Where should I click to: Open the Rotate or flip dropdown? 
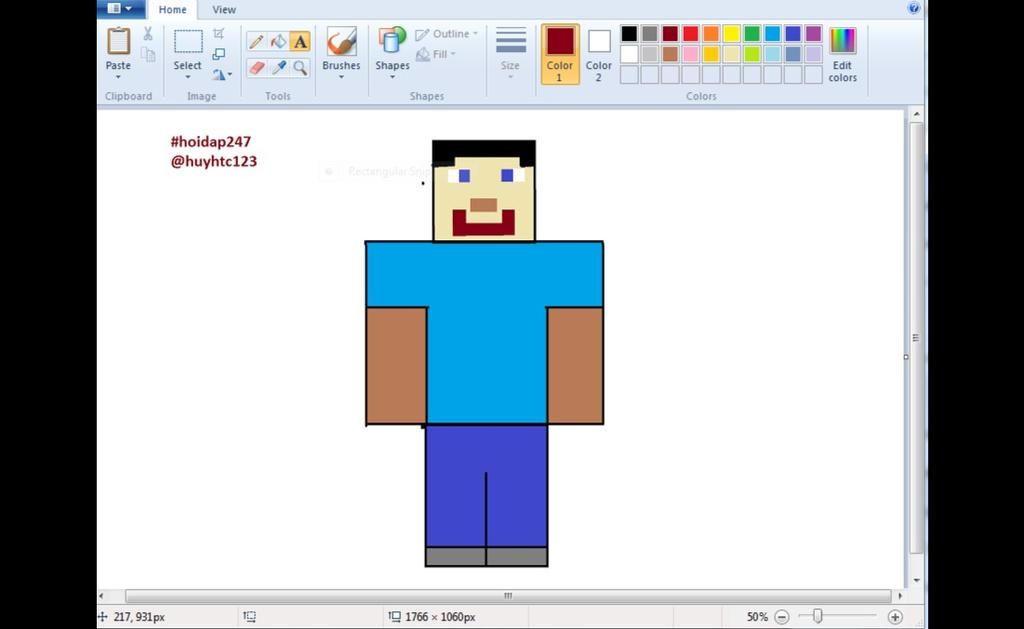[x=221, y=74]
